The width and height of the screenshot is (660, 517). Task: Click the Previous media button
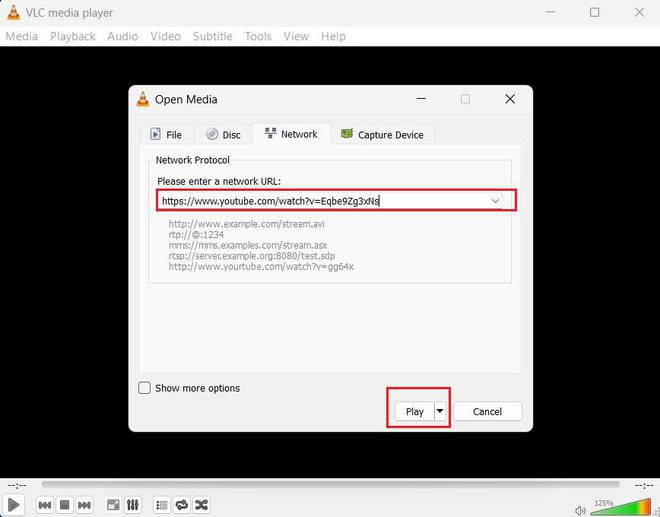(x=45, y=505)
